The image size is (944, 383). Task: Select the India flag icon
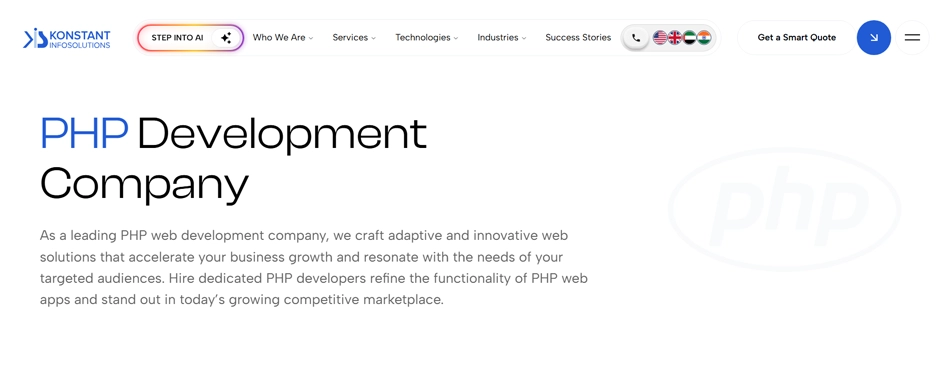coord(704,38)
